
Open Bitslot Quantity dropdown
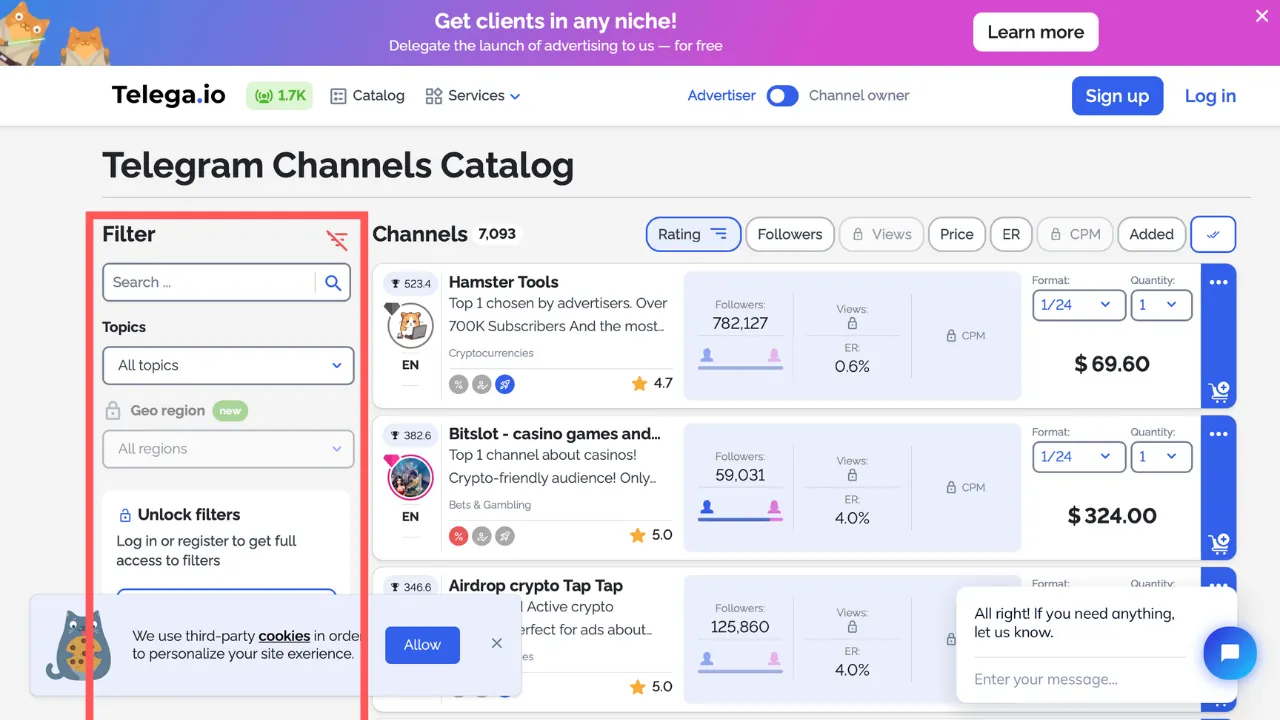click(1161, 457)
